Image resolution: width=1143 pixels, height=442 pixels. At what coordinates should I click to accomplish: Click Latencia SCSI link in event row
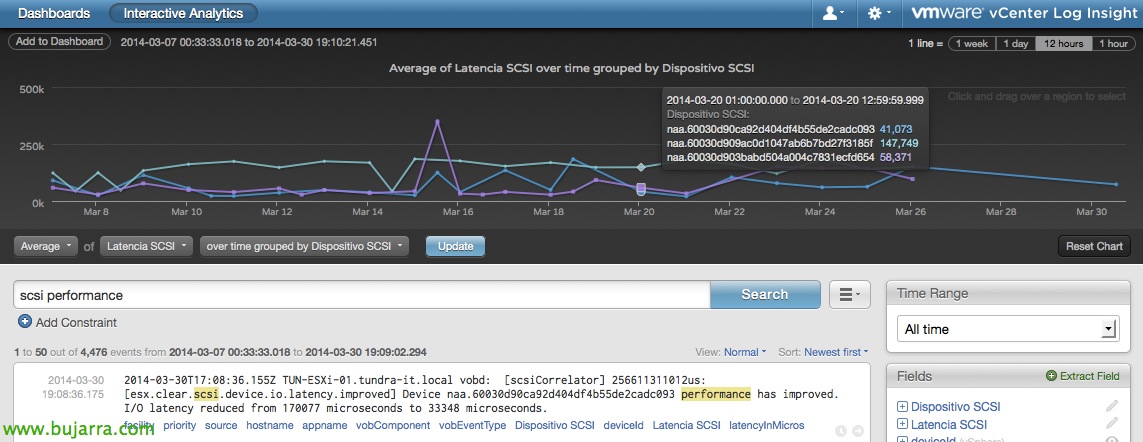coord(686,425)
